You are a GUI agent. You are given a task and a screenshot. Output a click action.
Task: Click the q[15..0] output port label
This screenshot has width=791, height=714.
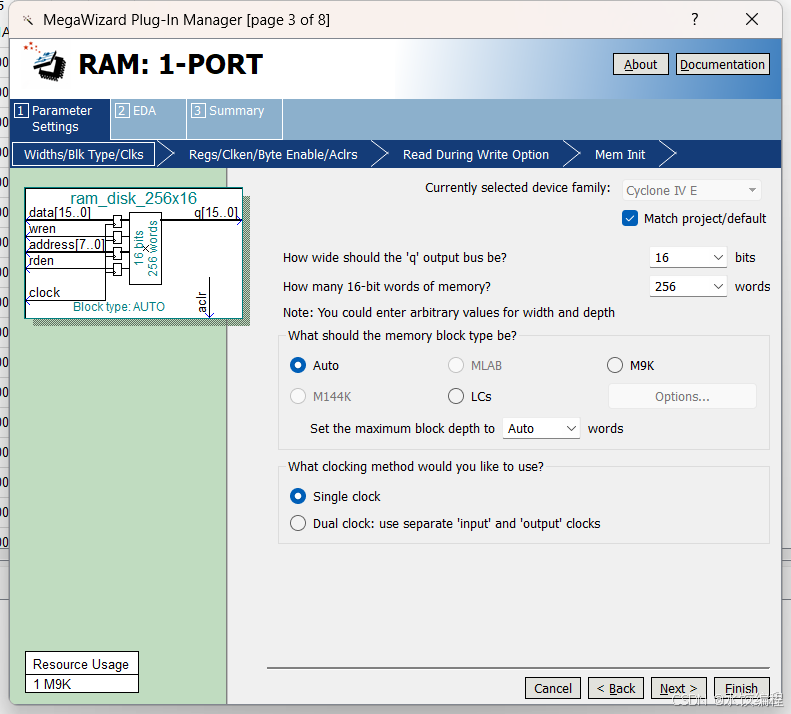(215, 212)
